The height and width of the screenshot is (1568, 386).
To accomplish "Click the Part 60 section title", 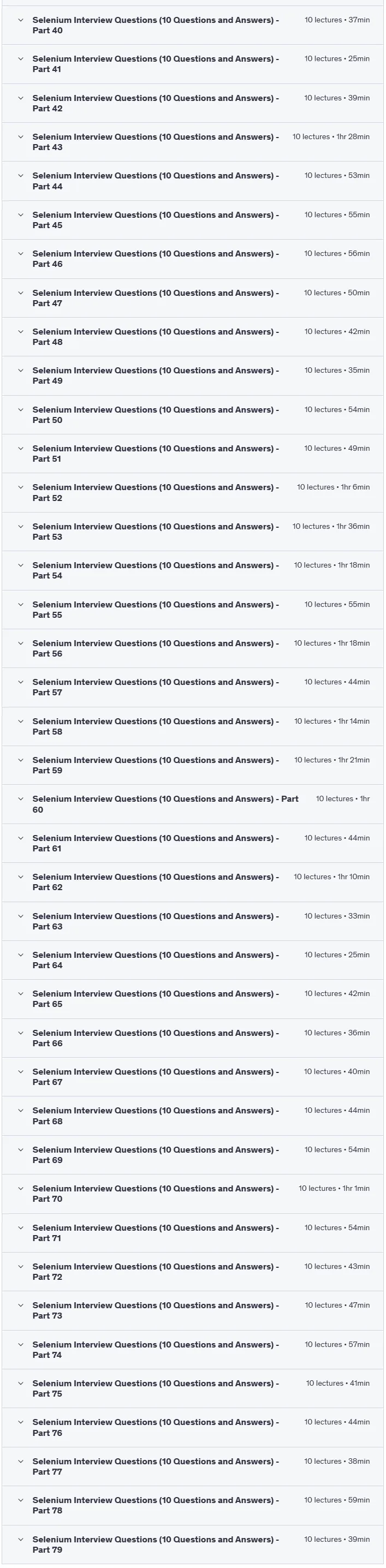I will coord(165,804).
